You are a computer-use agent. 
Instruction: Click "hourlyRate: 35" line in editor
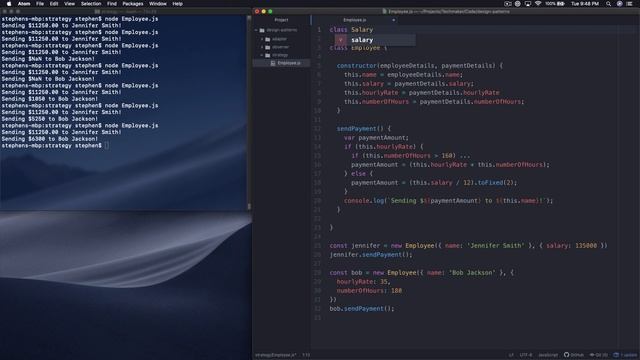(363, 282)
